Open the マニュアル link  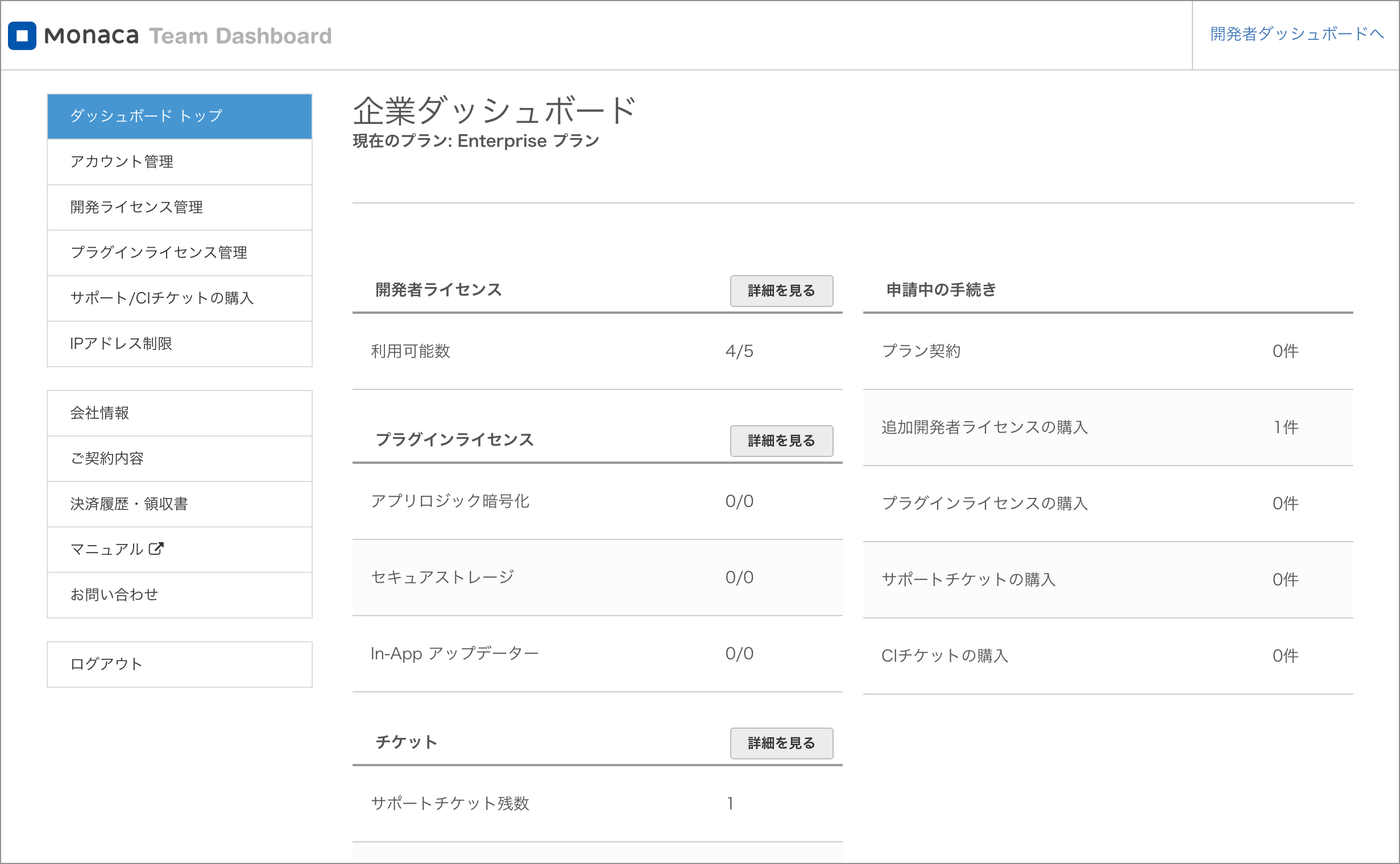click(x=180, y=550)
